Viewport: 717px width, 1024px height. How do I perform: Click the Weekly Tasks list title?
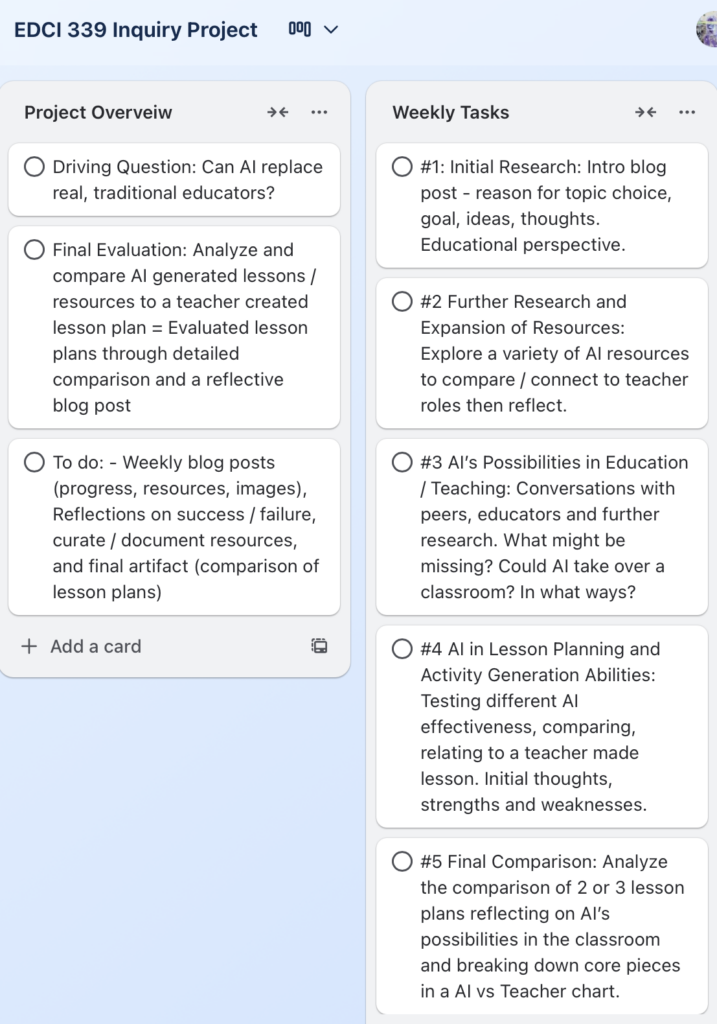click(x=450, y=112)
